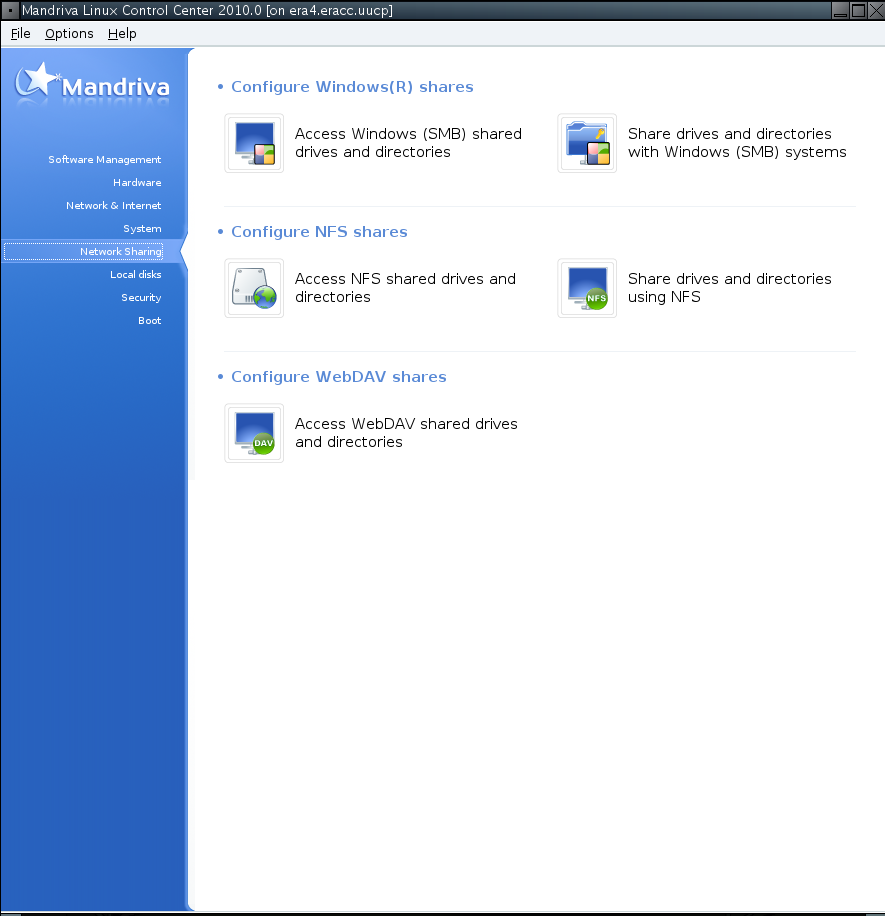Open the Help menu
The image size is (885, 916).
coord(122,34)
